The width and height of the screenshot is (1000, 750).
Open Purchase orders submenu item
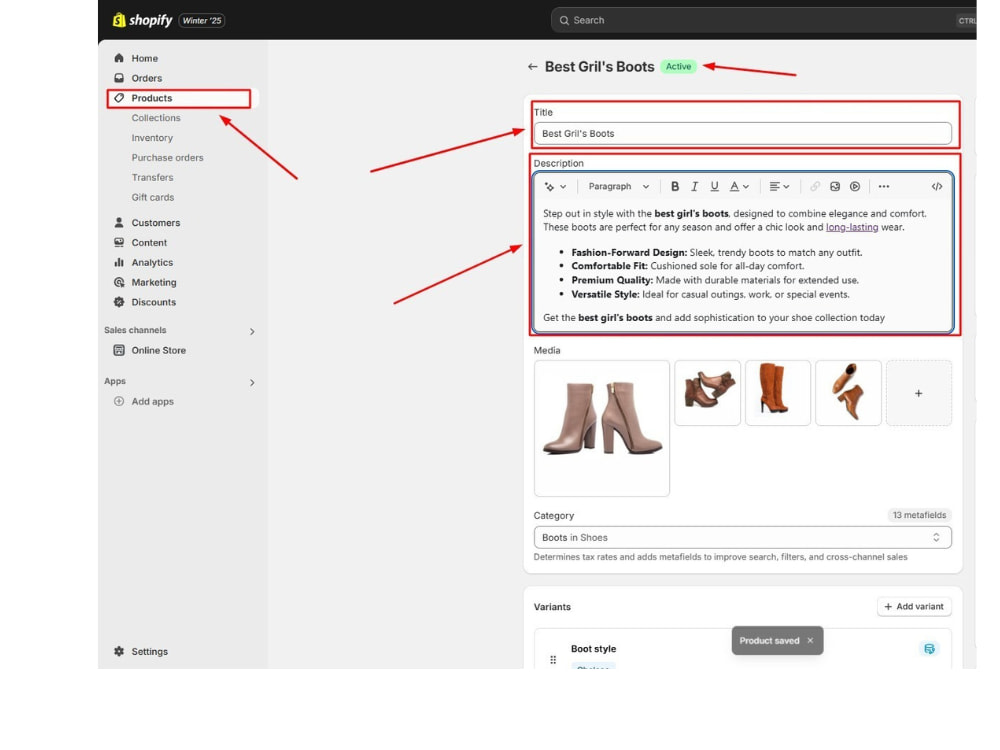pyautogui.click(x=167, y=158)
